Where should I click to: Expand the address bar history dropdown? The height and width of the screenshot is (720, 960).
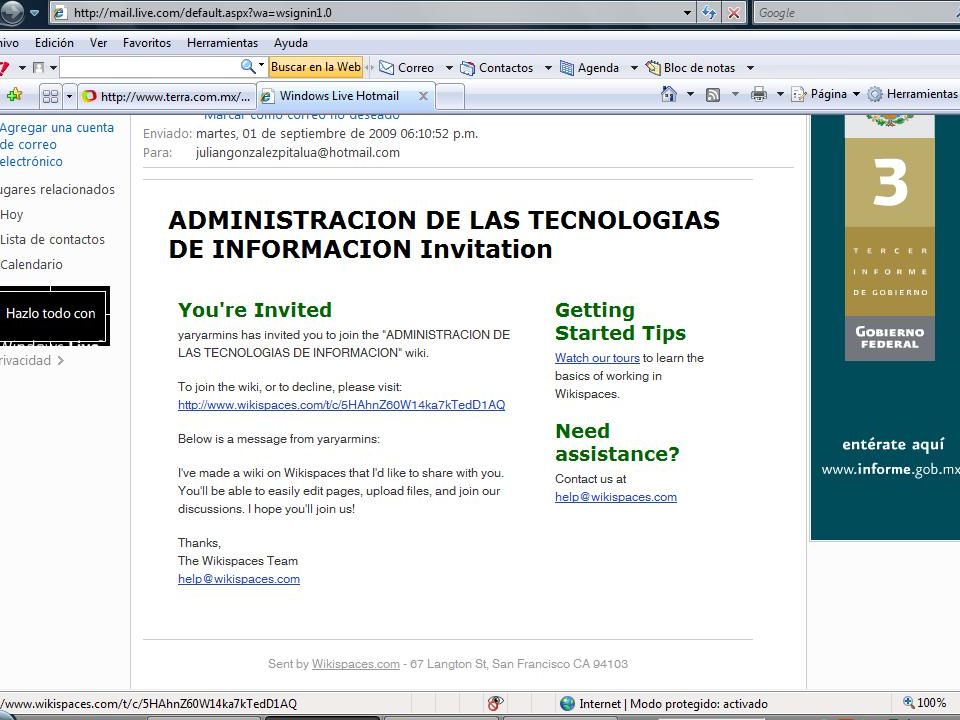click(687, 12)
